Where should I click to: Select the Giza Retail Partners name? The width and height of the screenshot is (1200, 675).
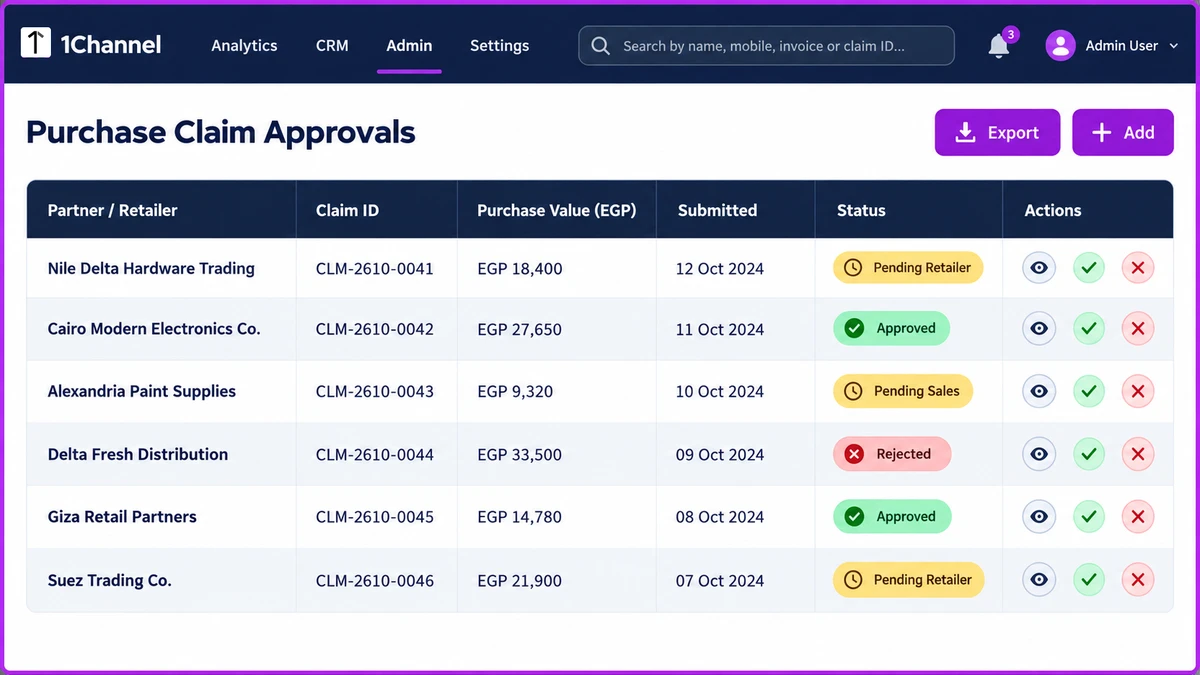click(122, 517)
